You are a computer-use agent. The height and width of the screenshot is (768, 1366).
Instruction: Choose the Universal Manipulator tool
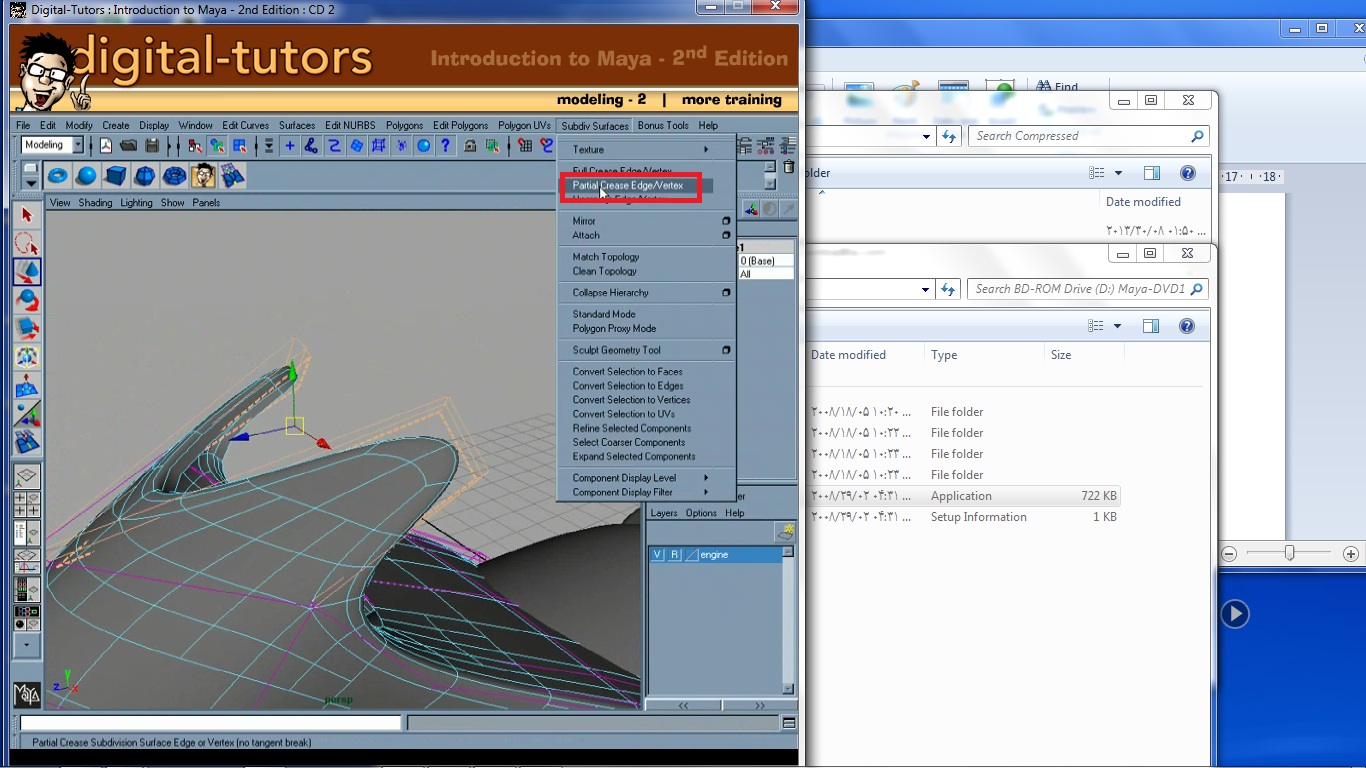pos(27,357)
